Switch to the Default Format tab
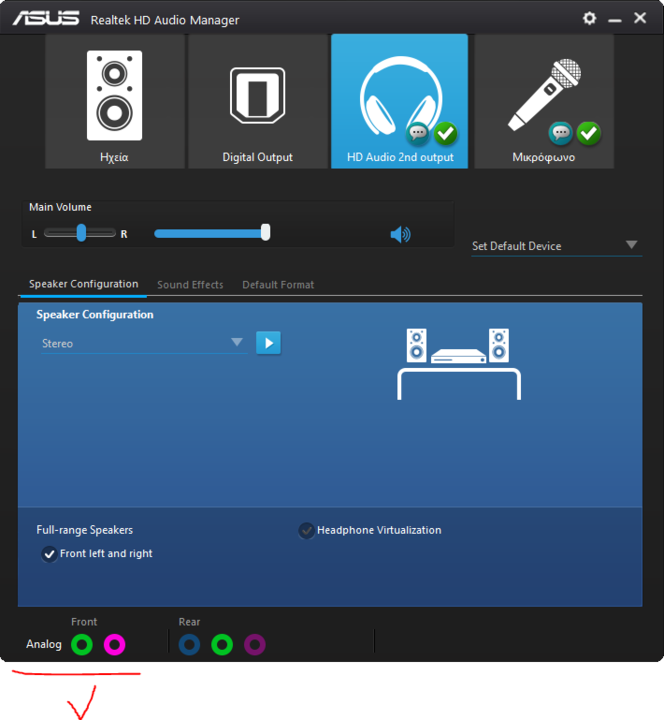 tap(278, 285)
